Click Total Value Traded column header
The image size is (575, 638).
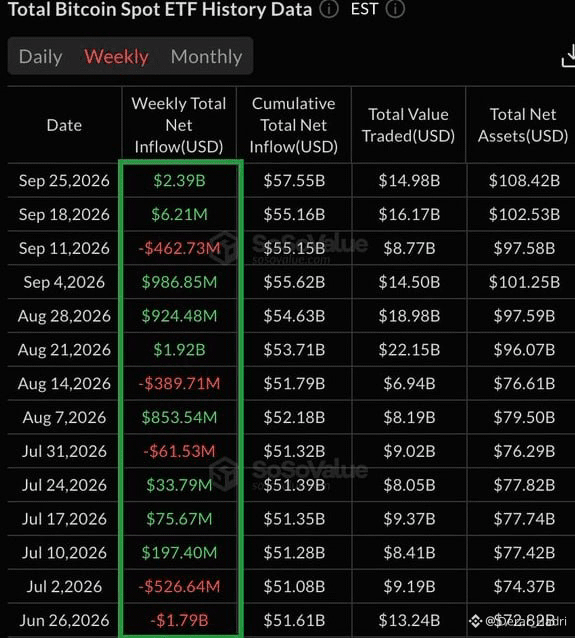pyautogui.click(x=408, y=125)
